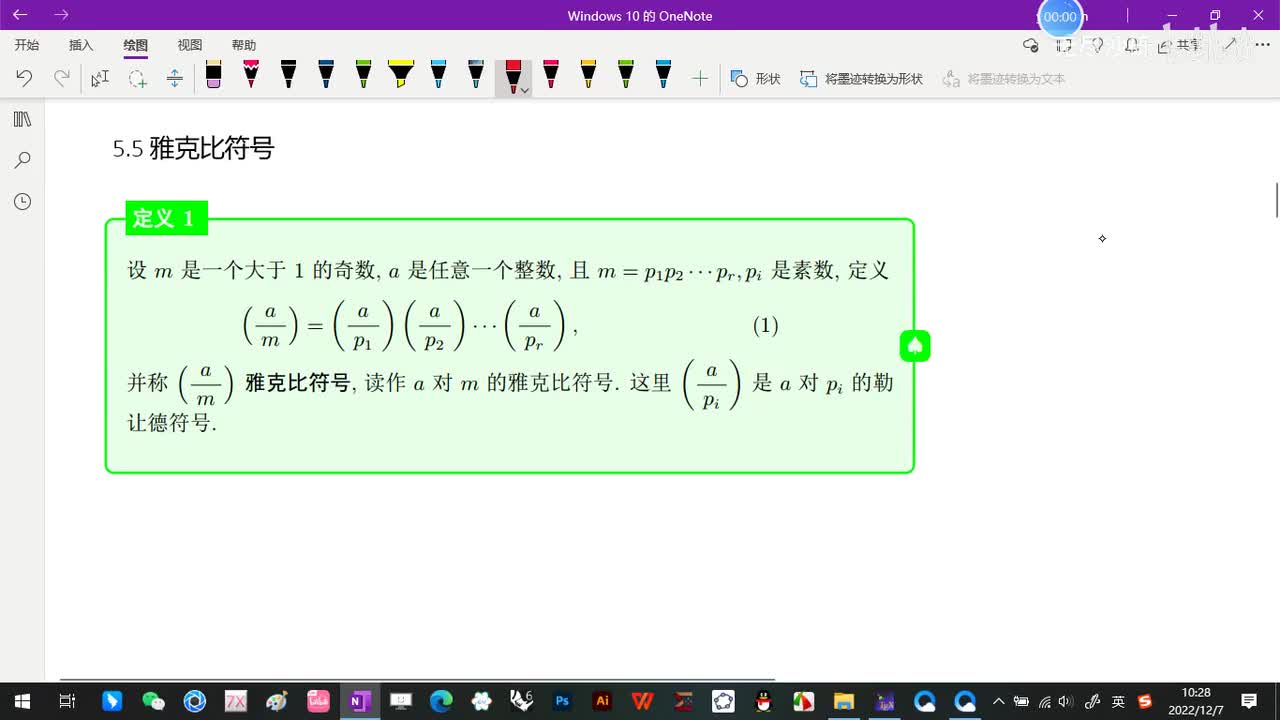Choose the Insert Space tool

pos(174,78)
